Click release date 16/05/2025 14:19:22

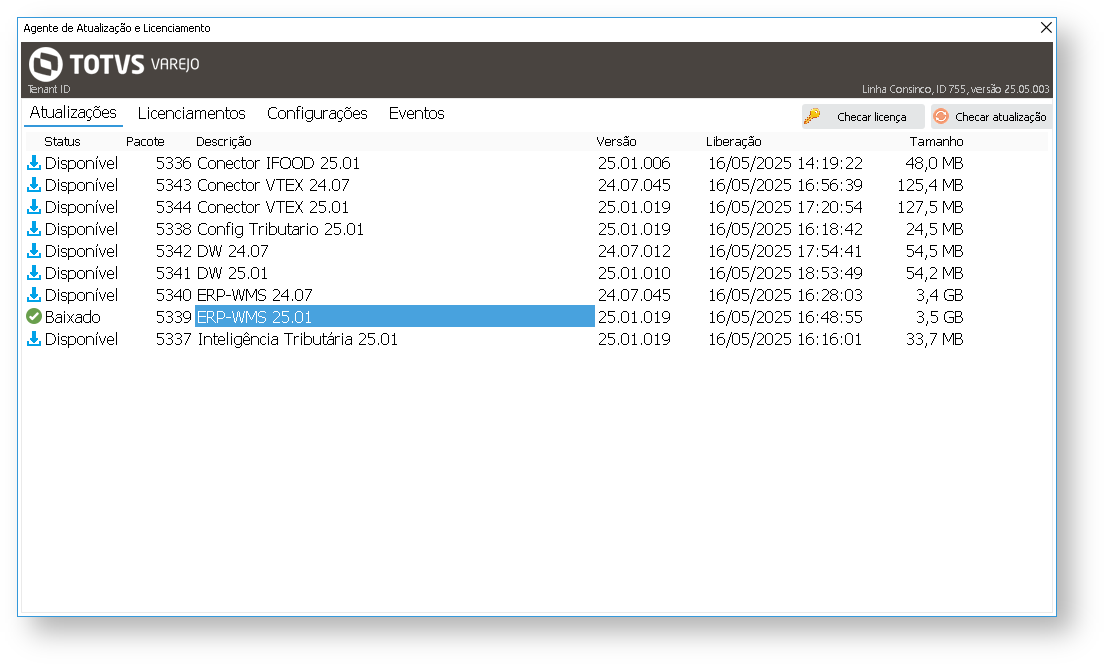[x=785, y=163]
